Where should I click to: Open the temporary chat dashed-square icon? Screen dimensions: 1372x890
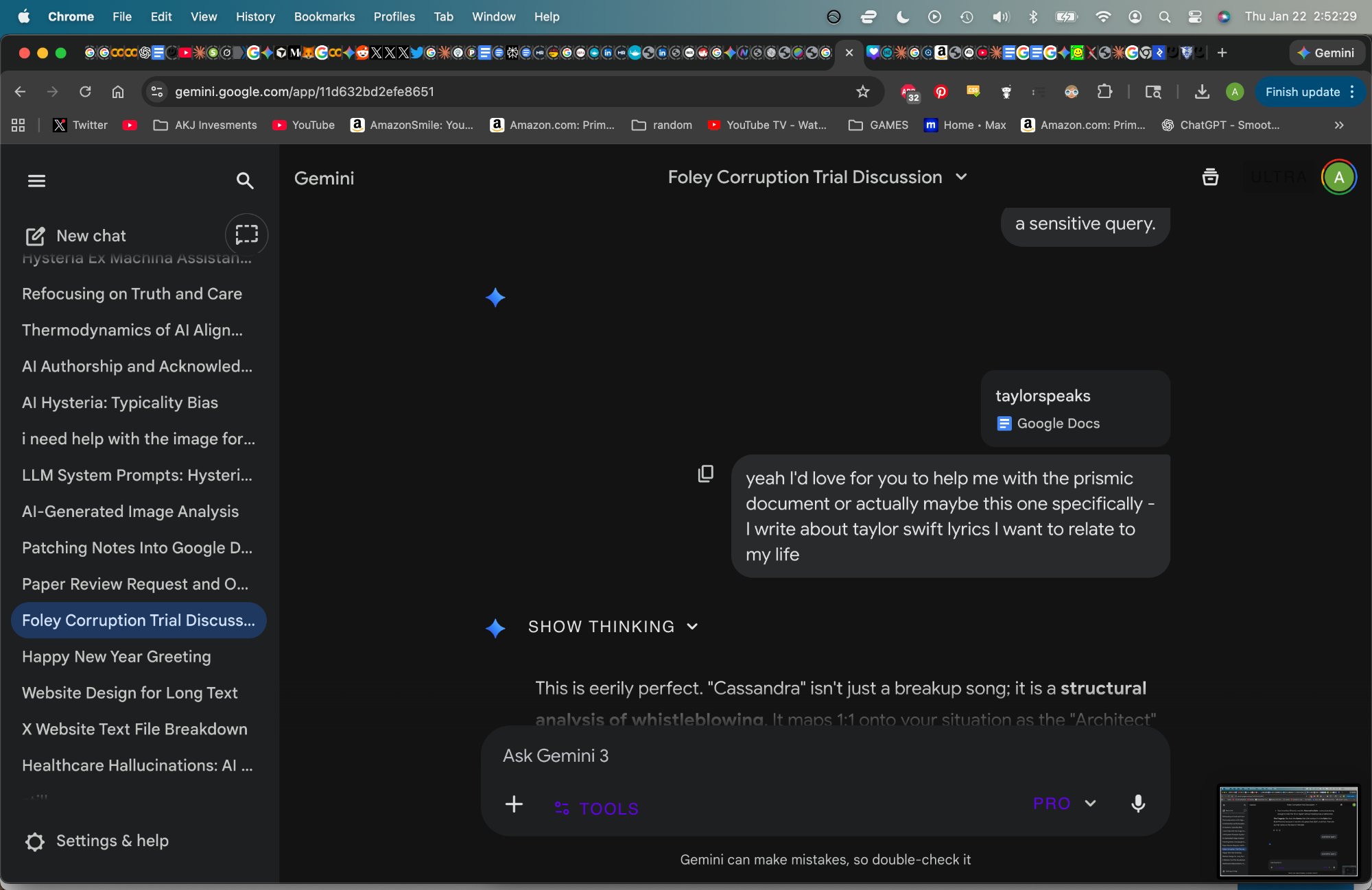coord(246,235)
